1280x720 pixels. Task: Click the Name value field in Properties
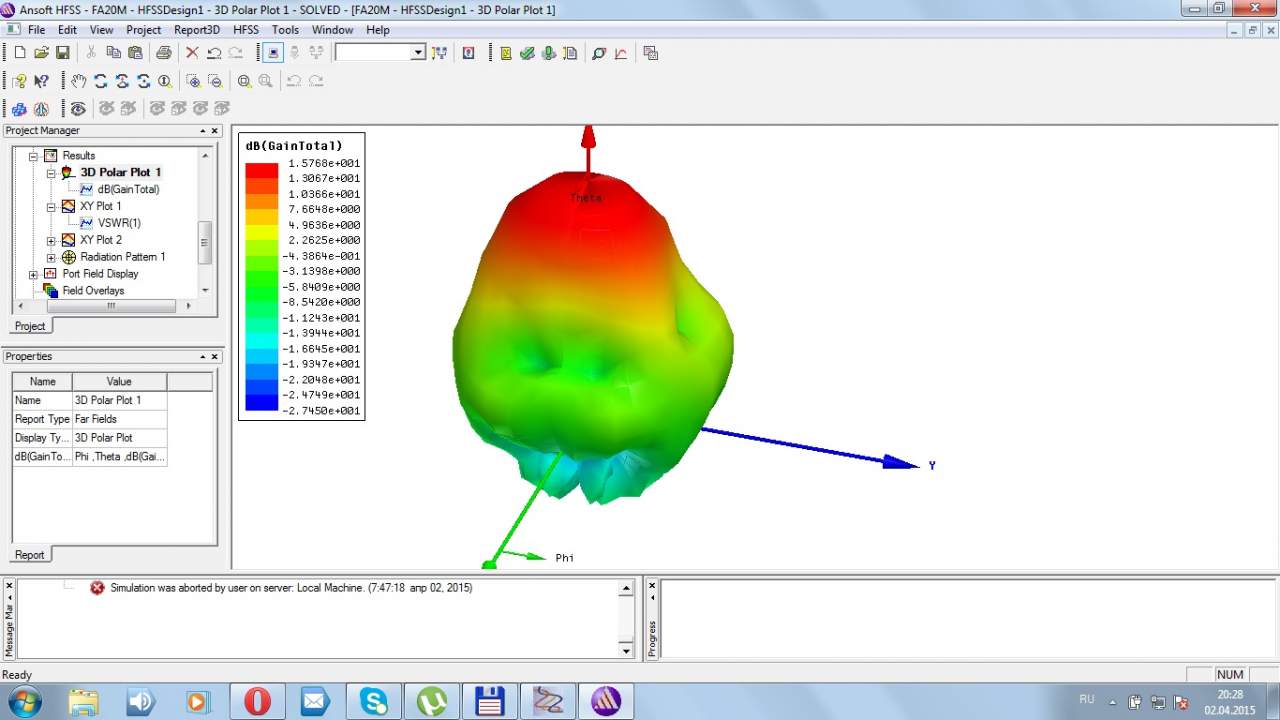point(119,400)
